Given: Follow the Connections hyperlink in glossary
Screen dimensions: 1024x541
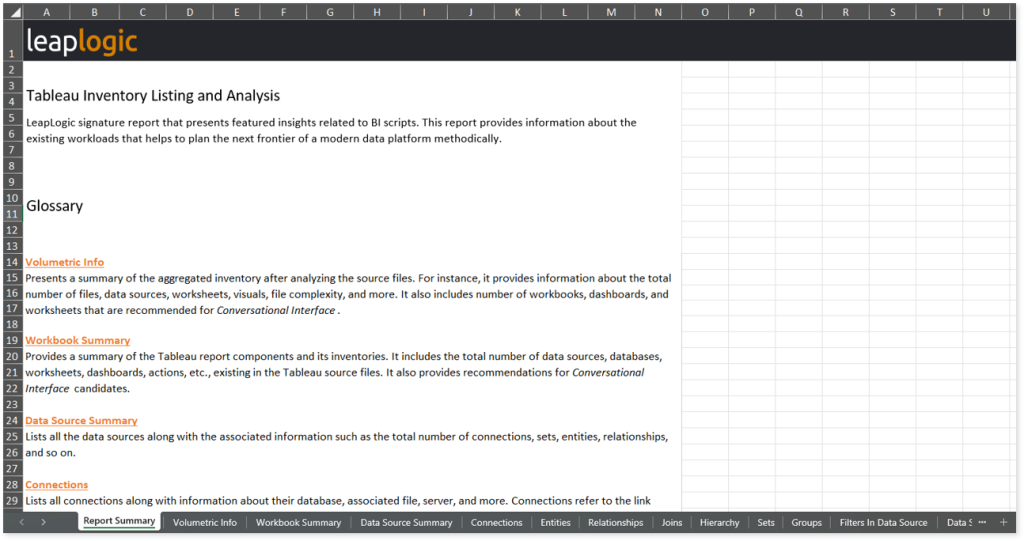Looking at the screenshot, I should tap(56, 485).
